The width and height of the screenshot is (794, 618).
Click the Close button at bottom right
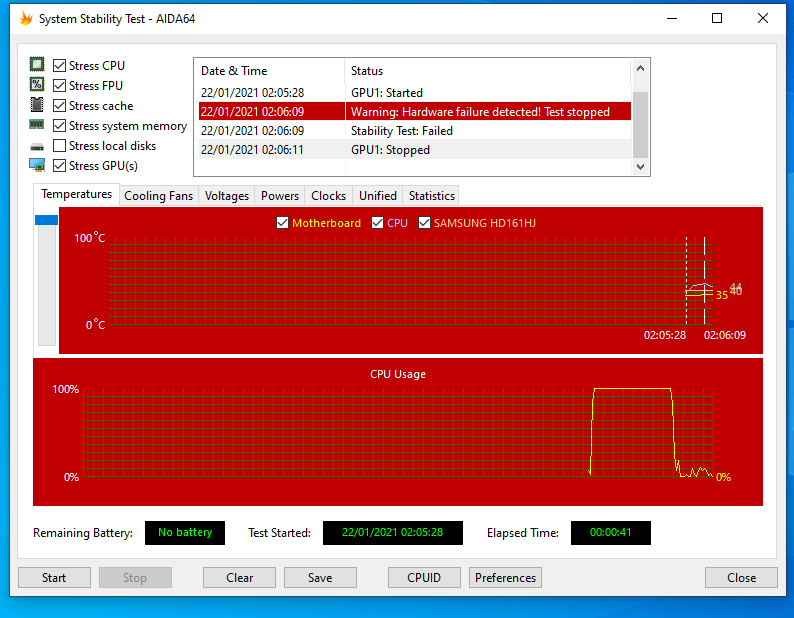tap(741, 577)
